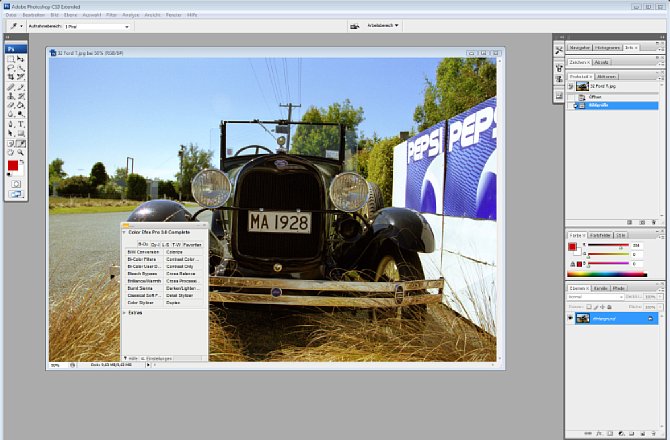Open the Favoriten filter tab

tap(192, 245)
